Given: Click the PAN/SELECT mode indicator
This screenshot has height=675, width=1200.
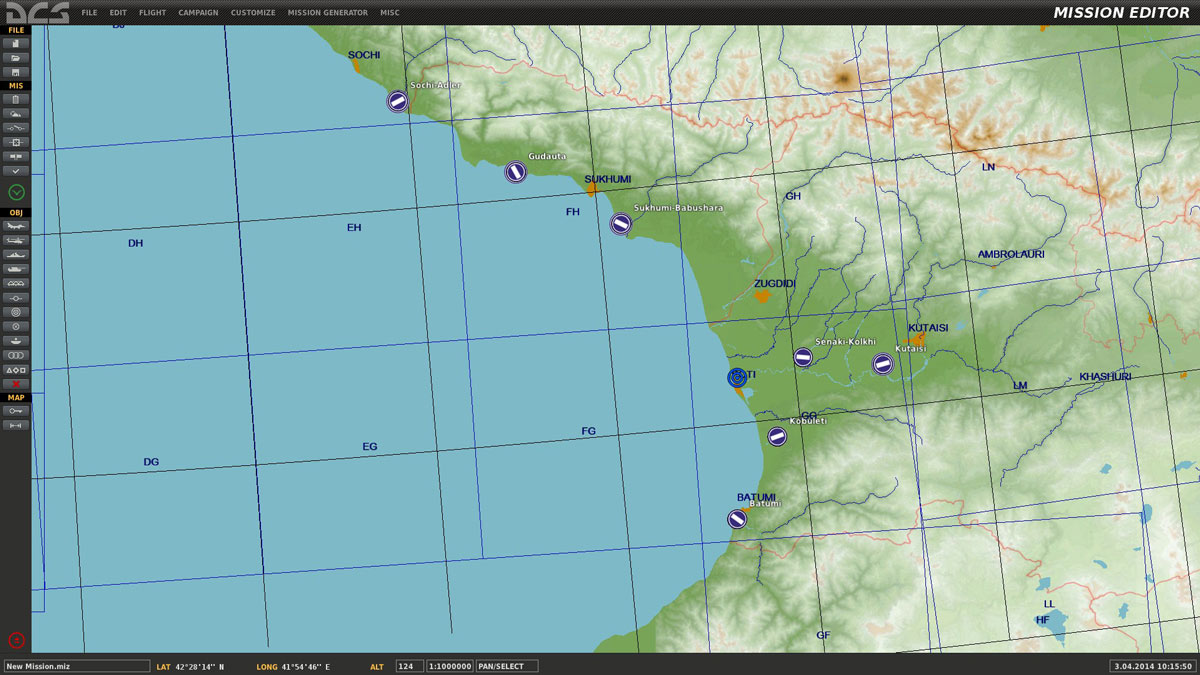Looking at the screenshot, I should click(x=507, y=666).
